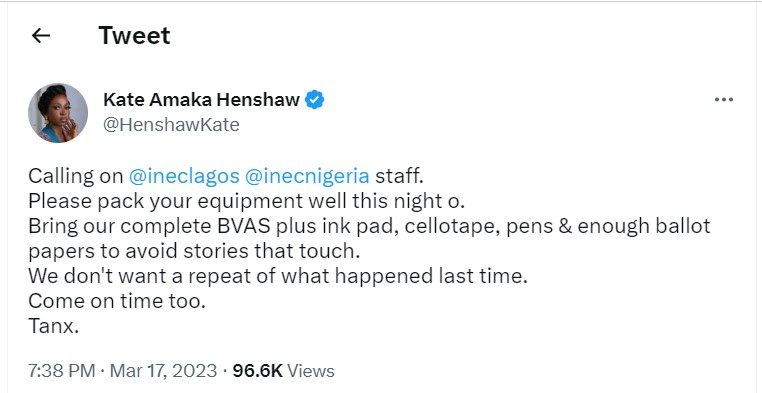Click the word 'Tanx.' ending the tweet
The width and height of the screenshot is (762, 393).
pyautogui.click(x=53, y=326)
